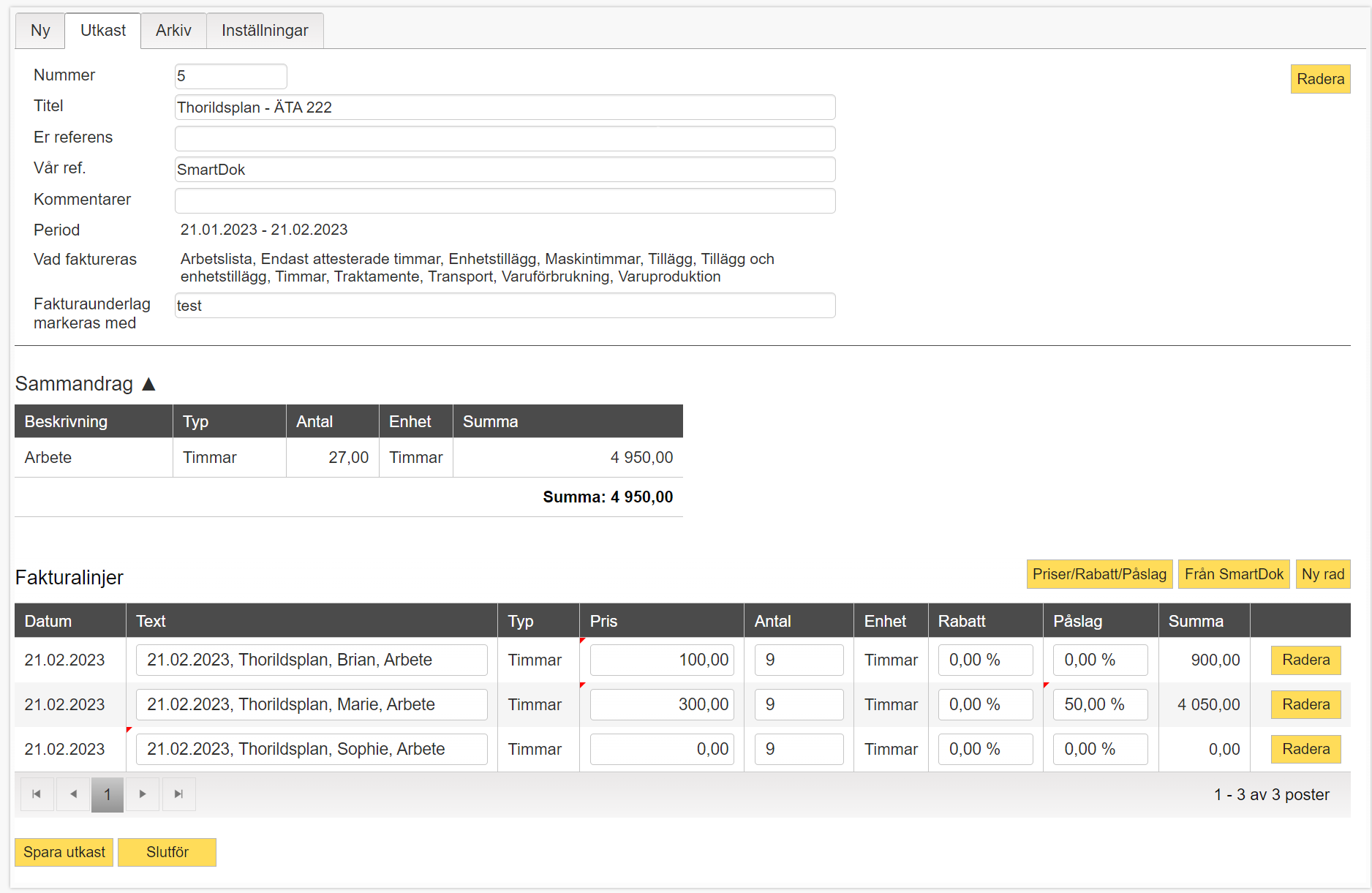
Task: Select page 1 in pager
Action: point(108,794)
